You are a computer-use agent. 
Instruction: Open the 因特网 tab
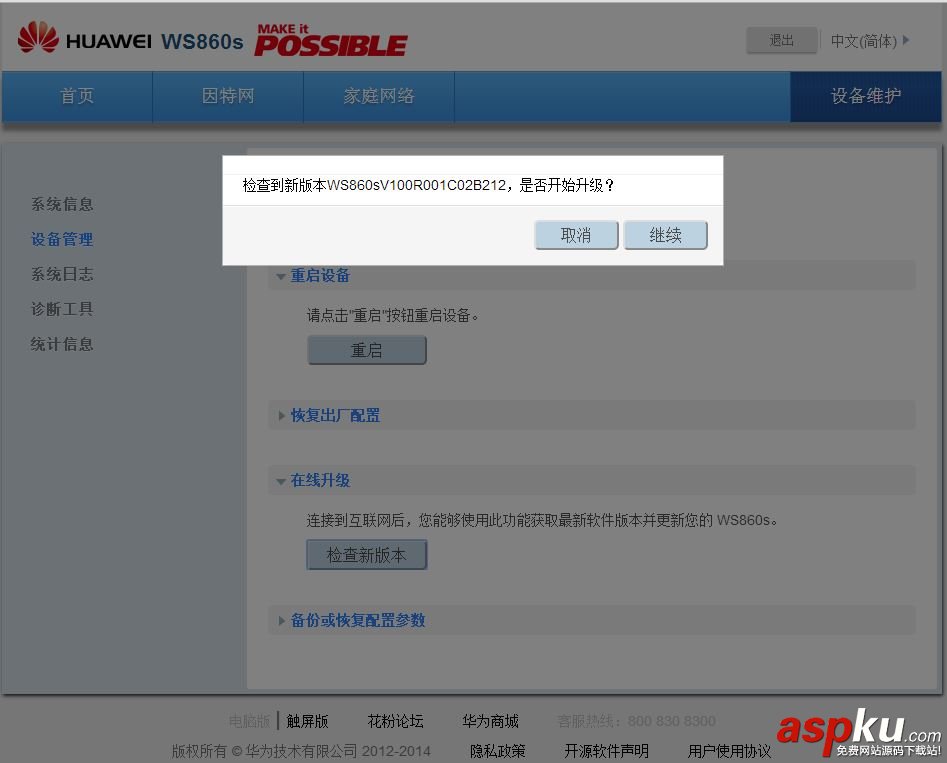click(x=227, y=96)
